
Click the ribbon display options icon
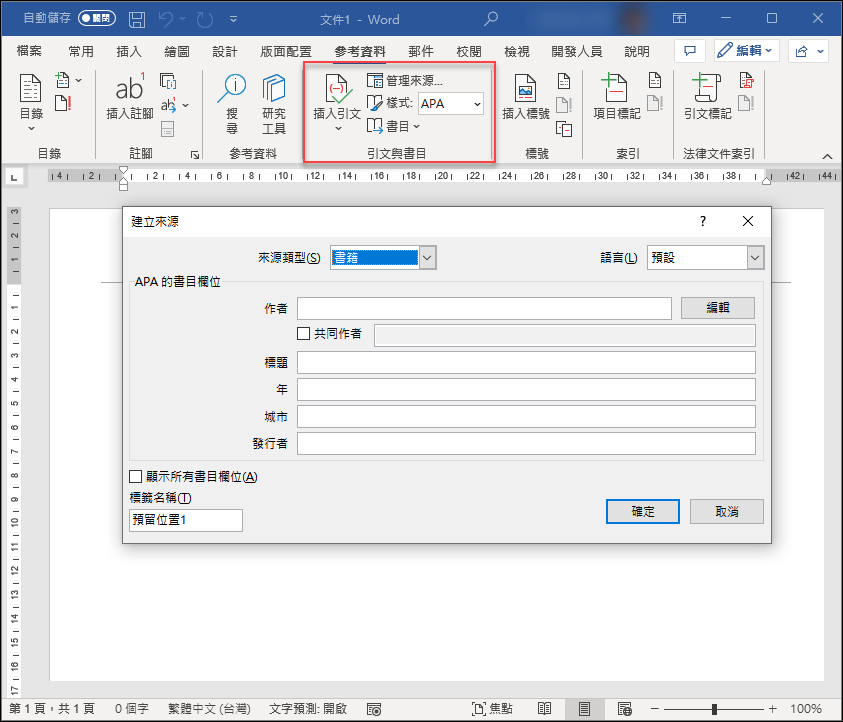679,19
